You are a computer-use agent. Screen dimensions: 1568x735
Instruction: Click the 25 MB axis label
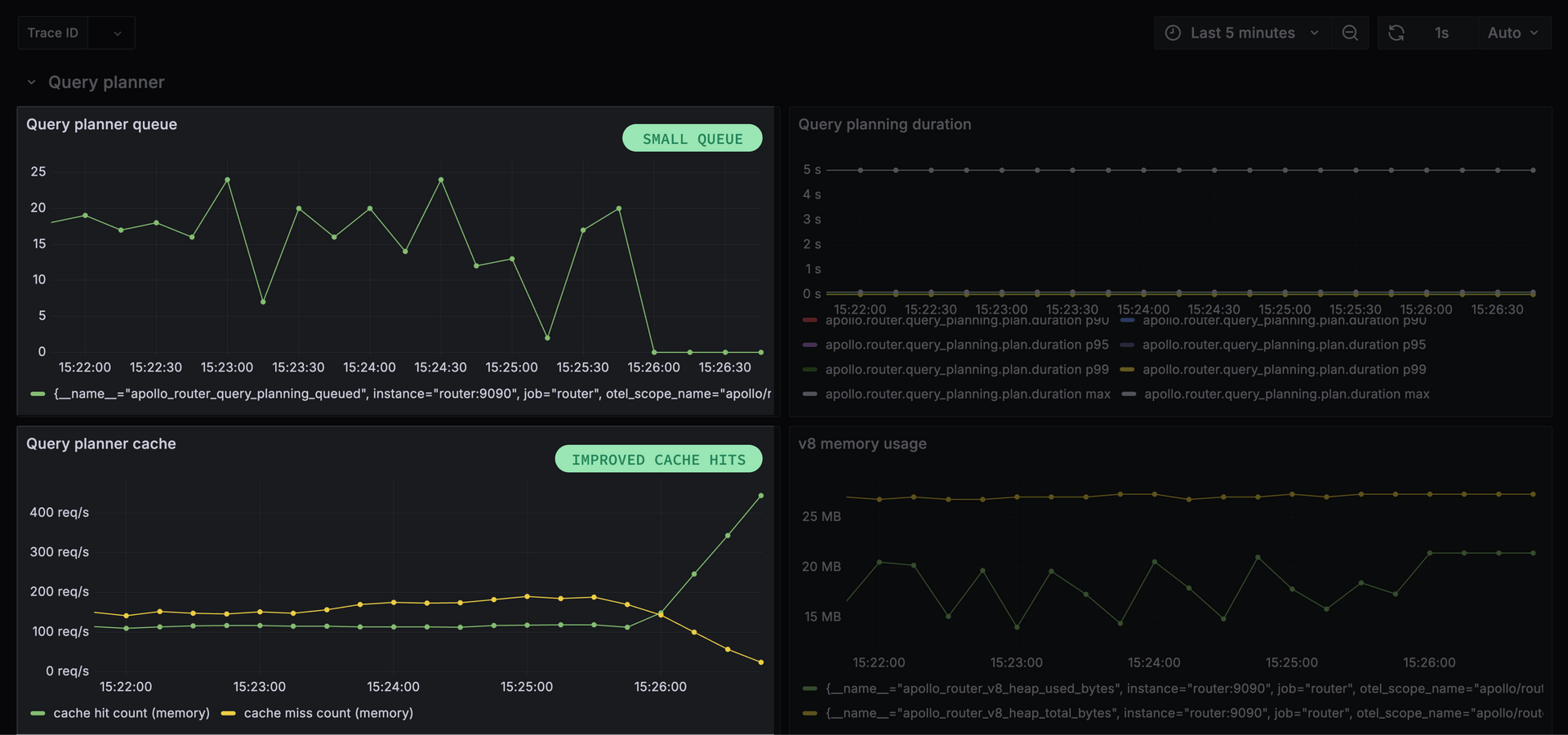822,516
